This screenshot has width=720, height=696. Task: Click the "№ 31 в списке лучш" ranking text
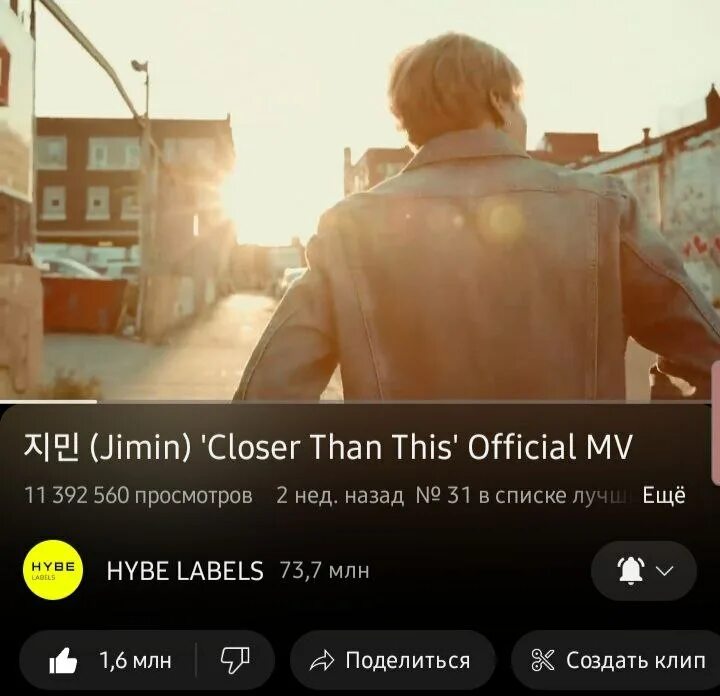coord(525,495)
